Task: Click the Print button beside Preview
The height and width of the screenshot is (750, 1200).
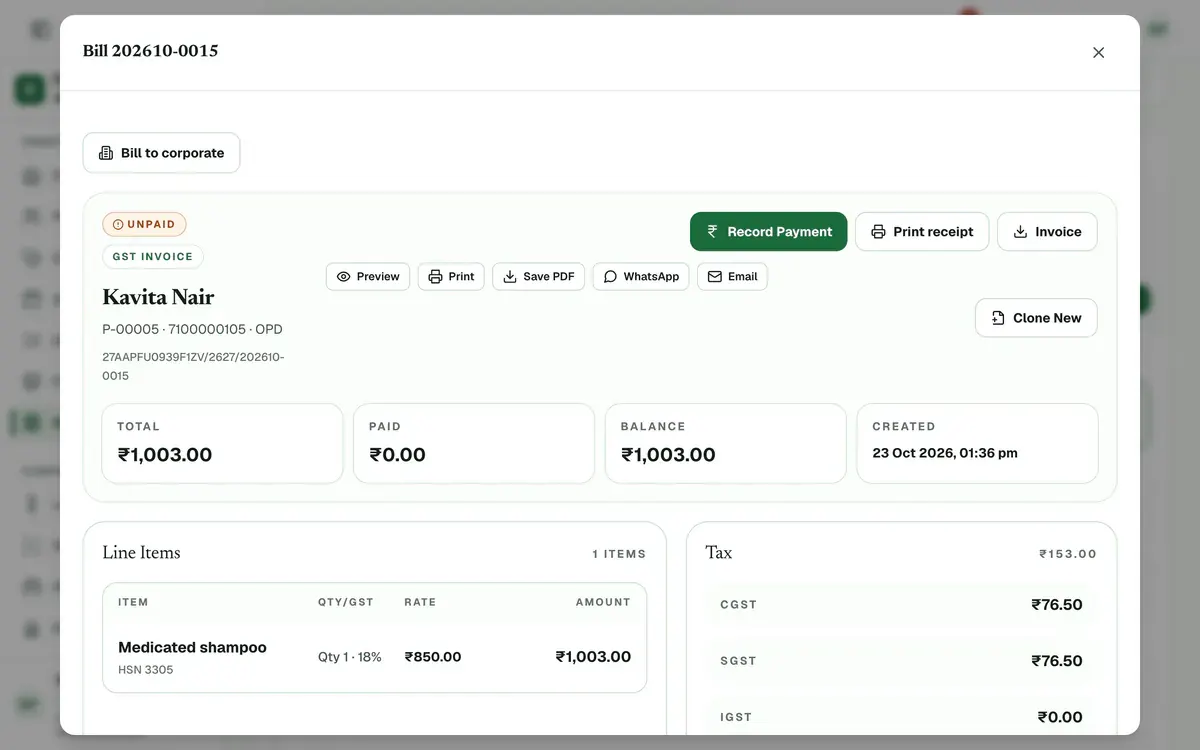Action: coord(451,277)
